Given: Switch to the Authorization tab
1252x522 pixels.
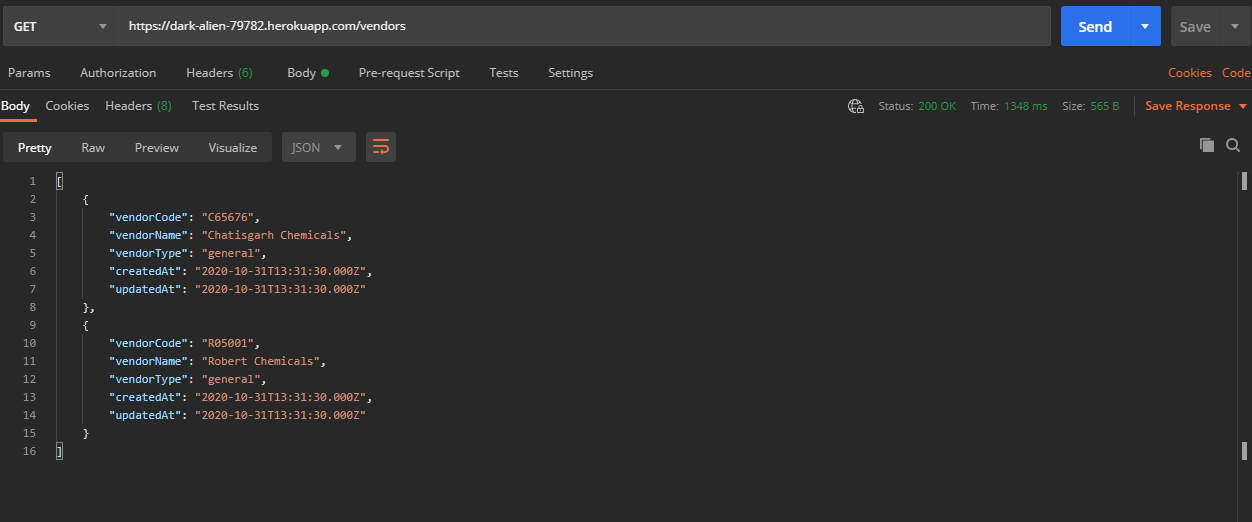Looking at the screenshot, I should pyautogui.click(x=118, y=73).
